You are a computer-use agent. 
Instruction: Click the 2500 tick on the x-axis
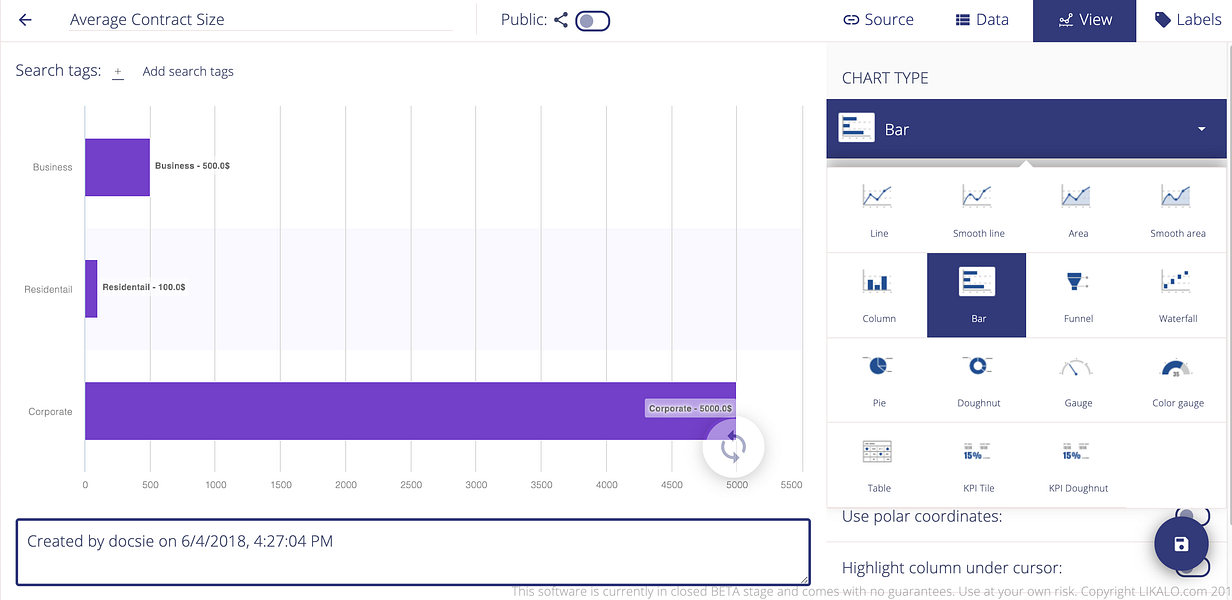coord(411,485)
